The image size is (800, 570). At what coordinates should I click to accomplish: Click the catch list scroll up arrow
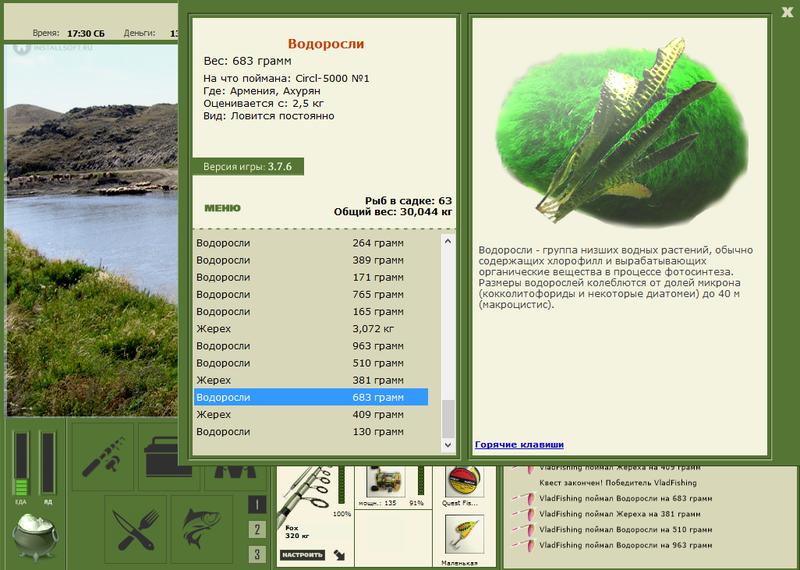447,241
